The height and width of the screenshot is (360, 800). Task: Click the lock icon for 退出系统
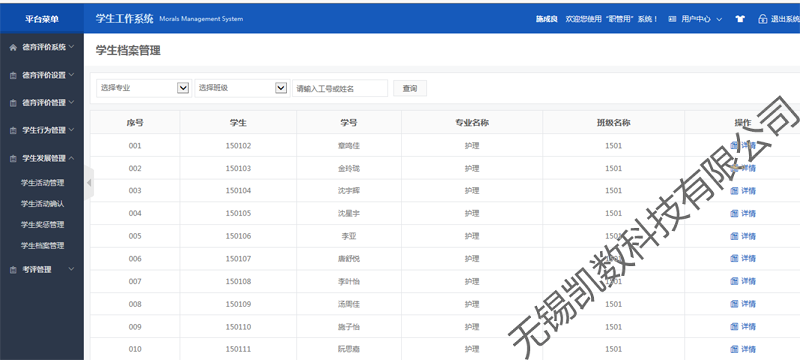763,19
